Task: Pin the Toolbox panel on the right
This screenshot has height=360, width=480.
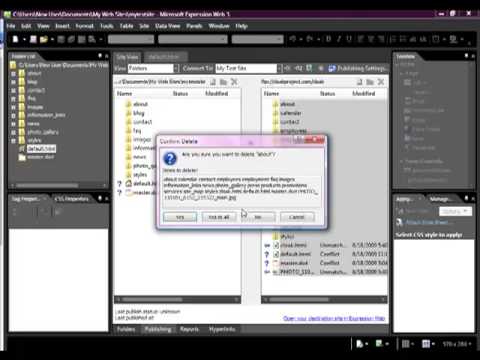Action: pyautogui.click(x=466, y=56)
